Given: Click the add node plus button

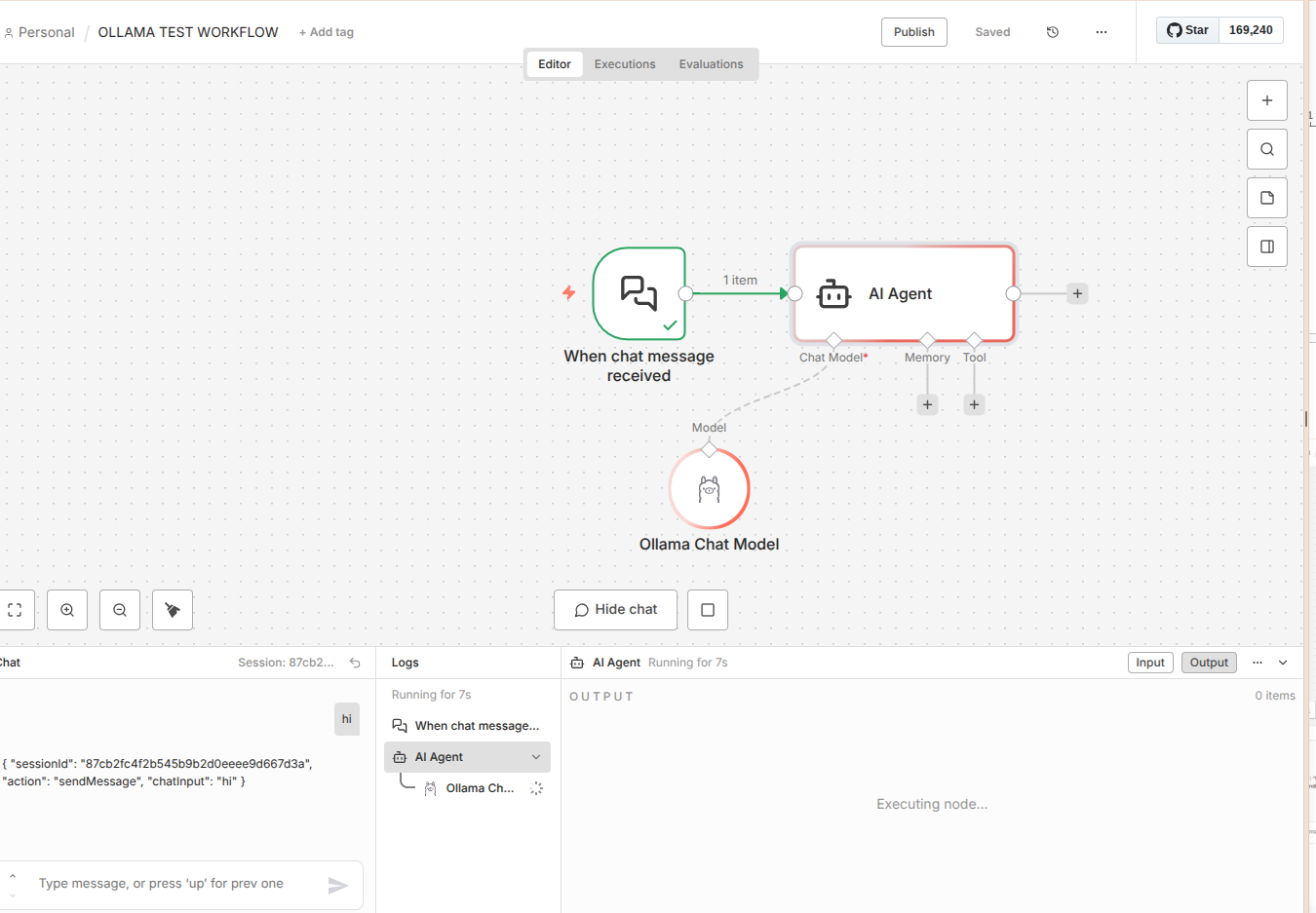Looking at the screenshot, I should click(x=1266, y=100).
